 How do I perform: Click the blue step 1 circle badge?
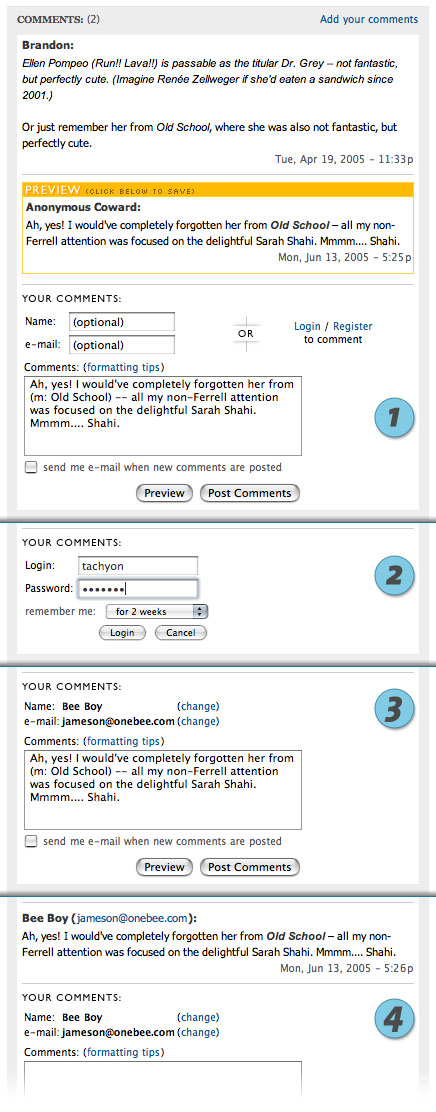tap(393, 416)
